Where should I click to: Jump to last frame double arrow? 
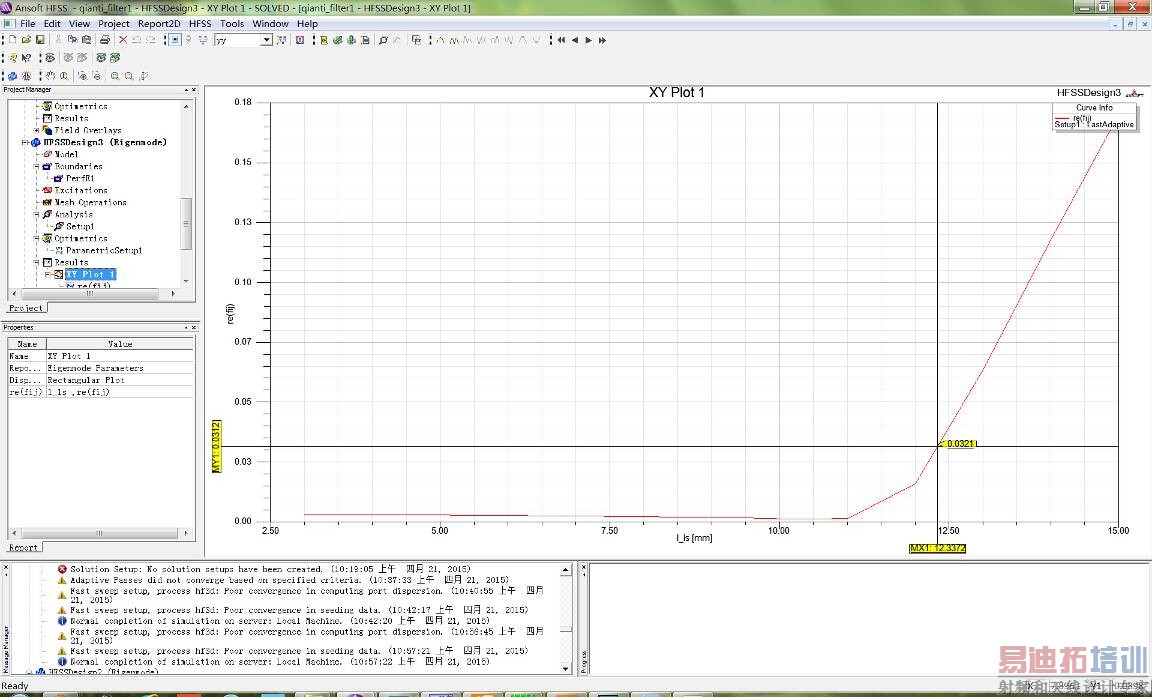[602, 40]
